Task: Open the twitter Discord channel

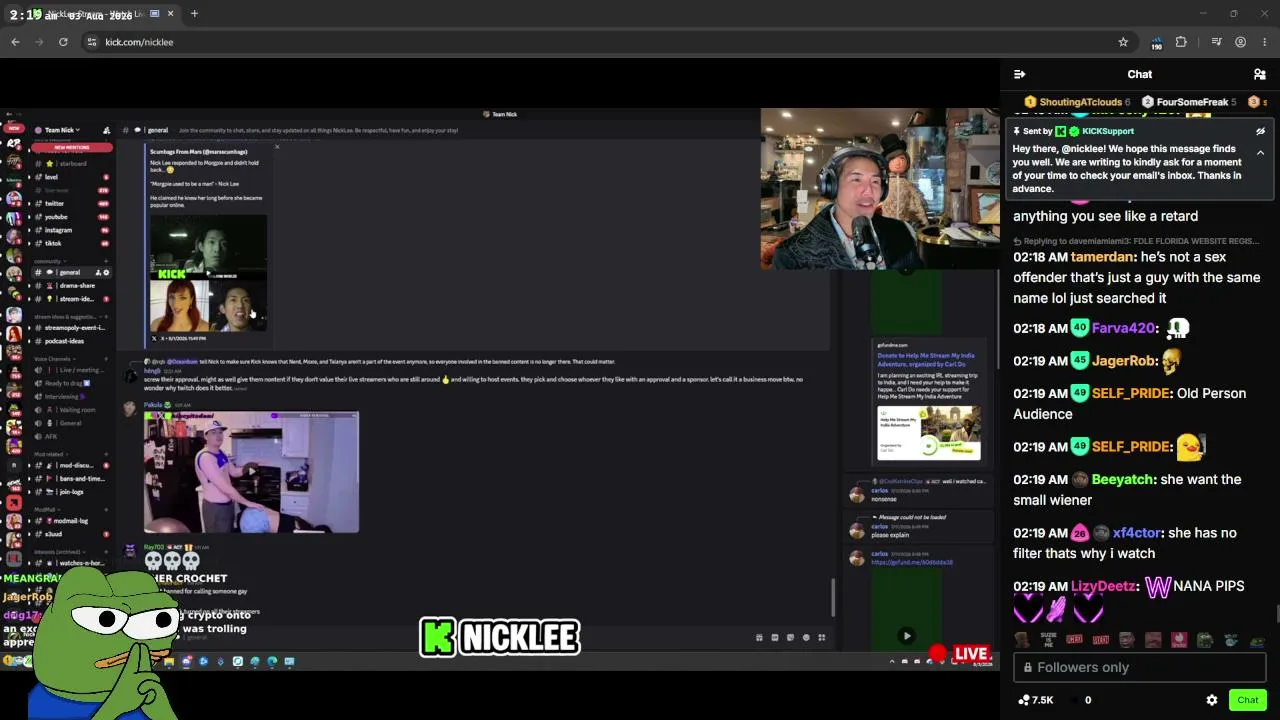Action: [72, 203]
